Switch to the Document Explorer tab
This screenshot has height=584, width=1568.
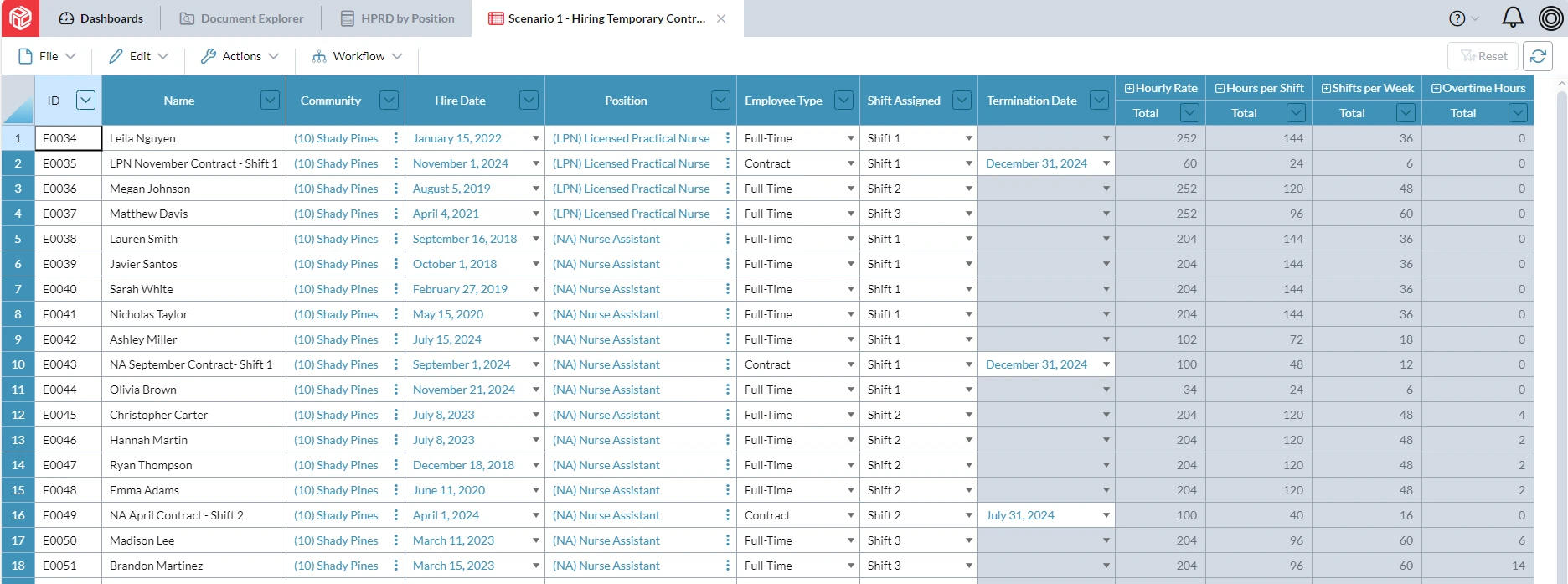242,18
